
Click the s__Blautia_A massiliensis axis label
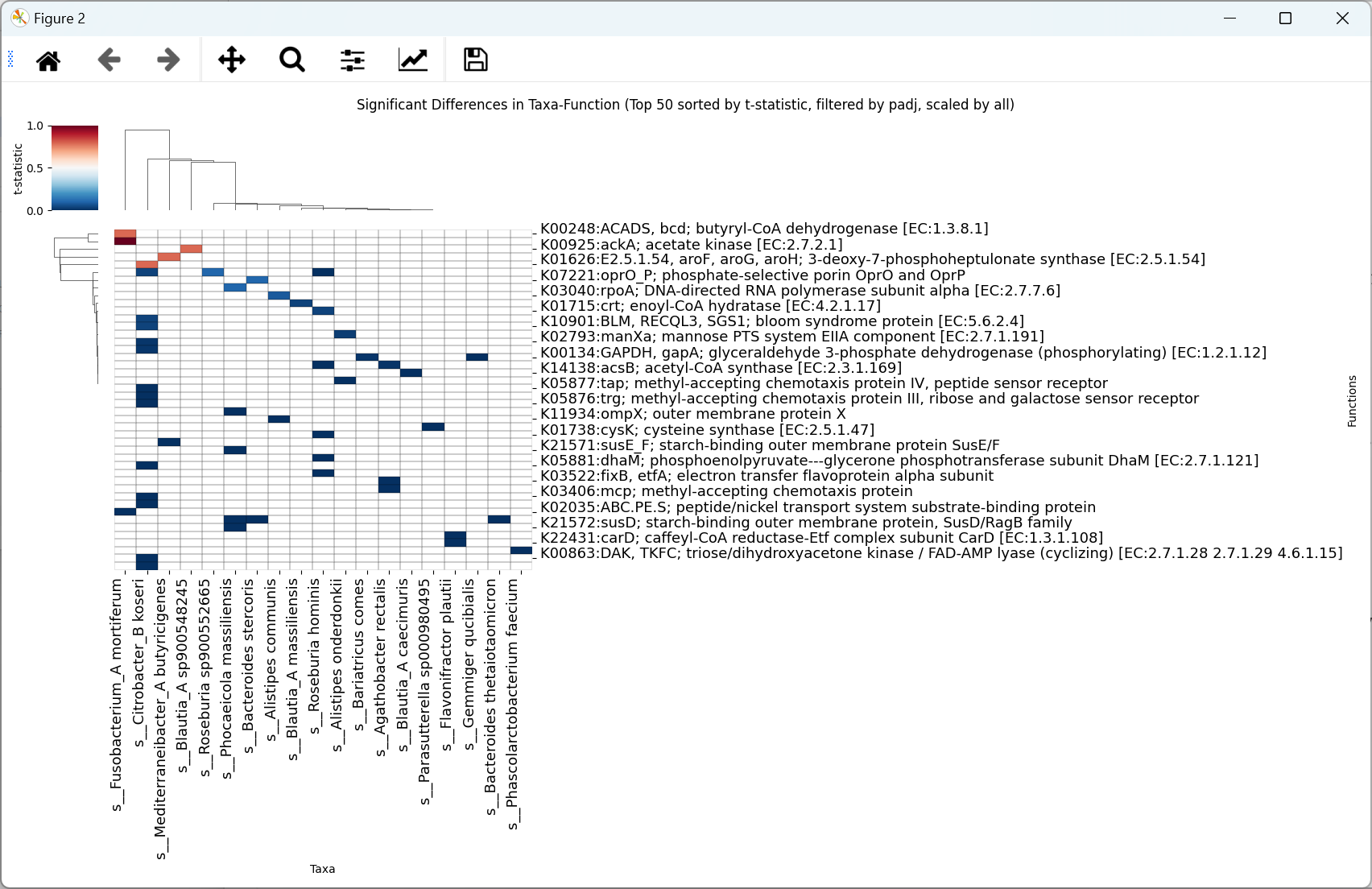[x=292, y=669]
